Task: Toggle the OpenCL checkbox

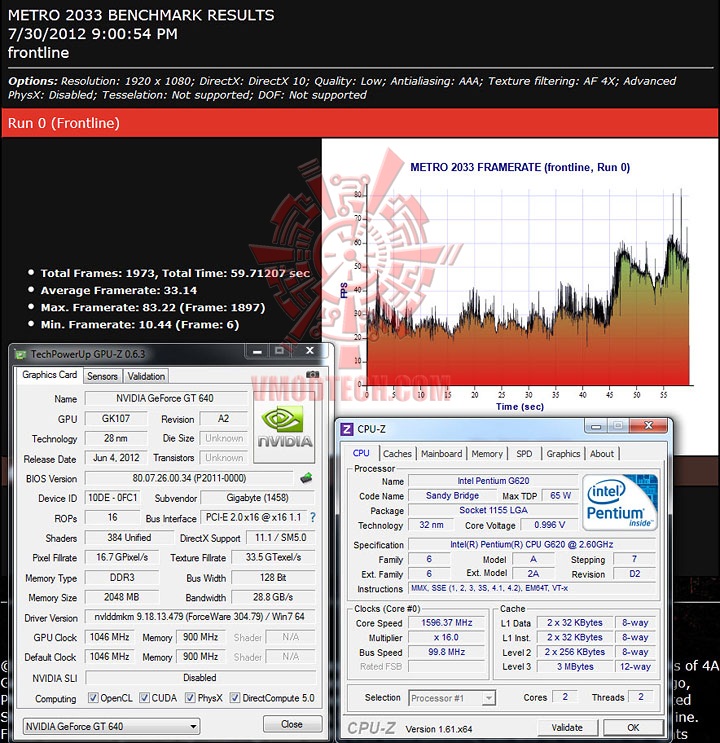Action: click(x=93, y=698)
